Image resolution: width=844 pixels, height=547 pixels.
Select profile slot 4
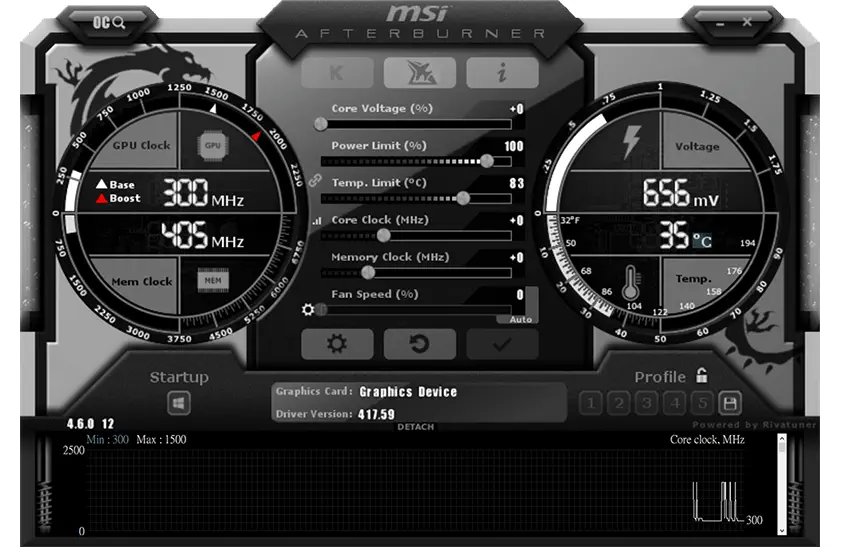675,403
